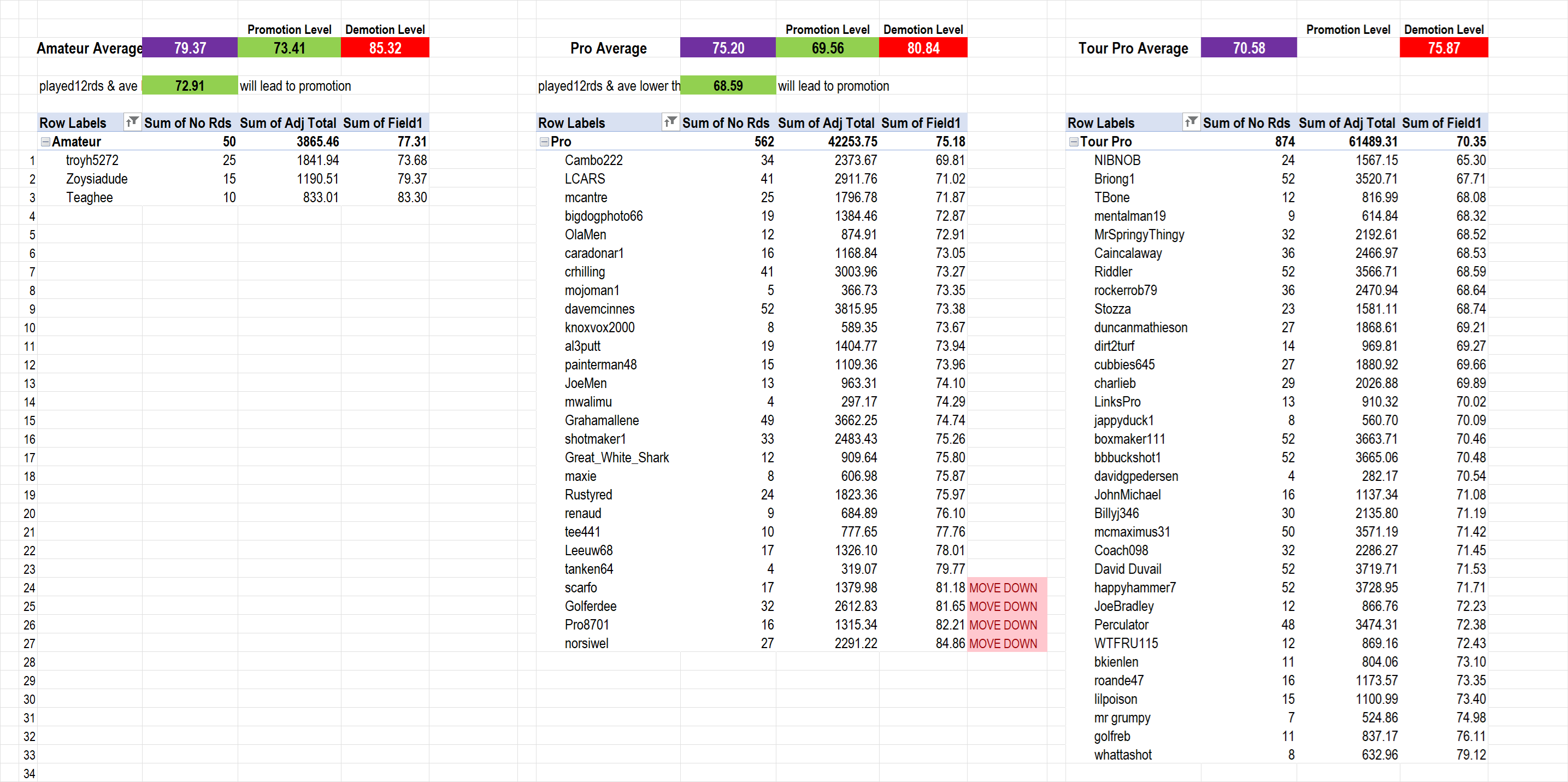Image resolution: width=1568 pixels, height=782 pixels.
Task: Select the troyh5272 row label
Action: click(92, 160)
